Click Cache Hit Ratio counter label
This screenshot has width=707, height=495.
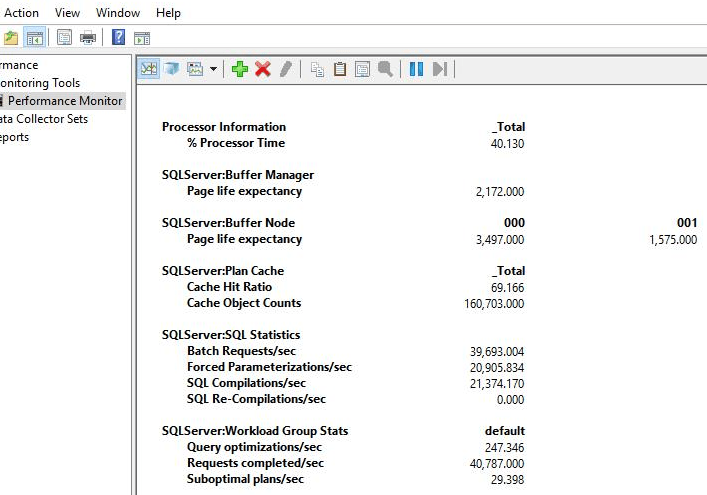coord(229,287)
